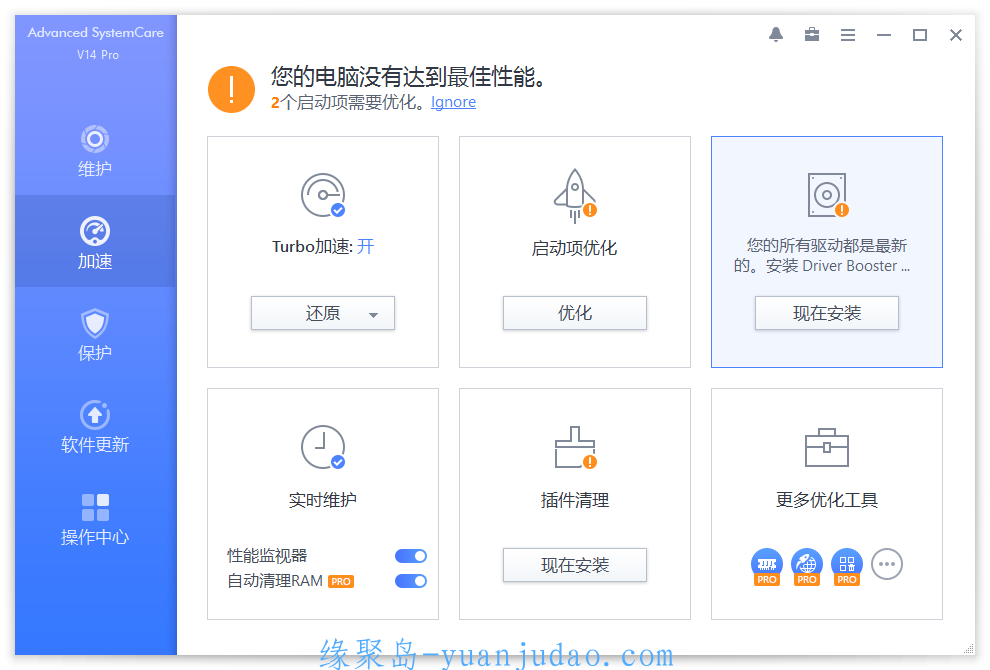Click the Advanced SystemCare title text

tap(95, 32)
